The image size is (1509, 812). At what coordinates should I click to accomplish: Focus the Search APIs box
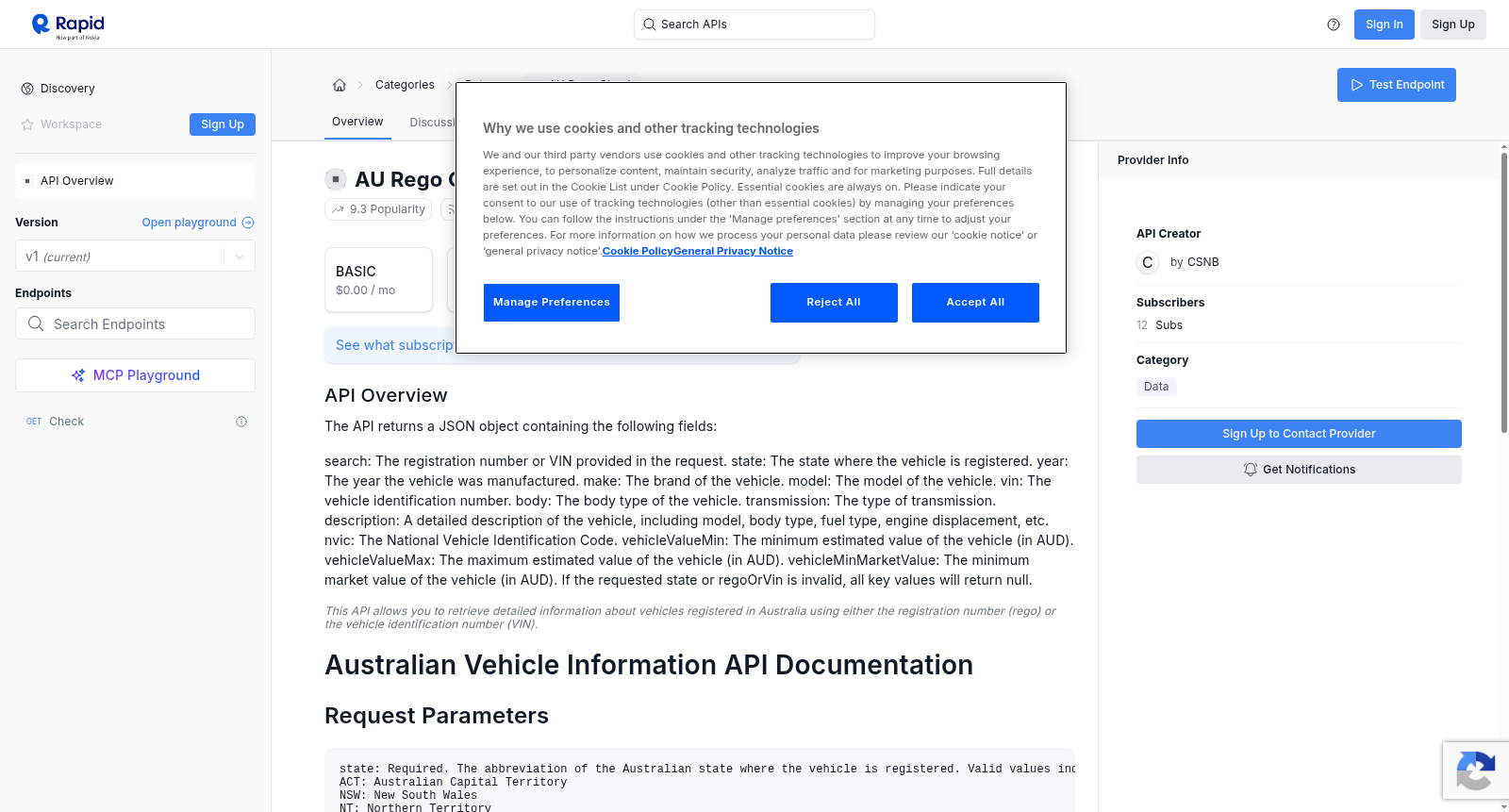point(754,25)
